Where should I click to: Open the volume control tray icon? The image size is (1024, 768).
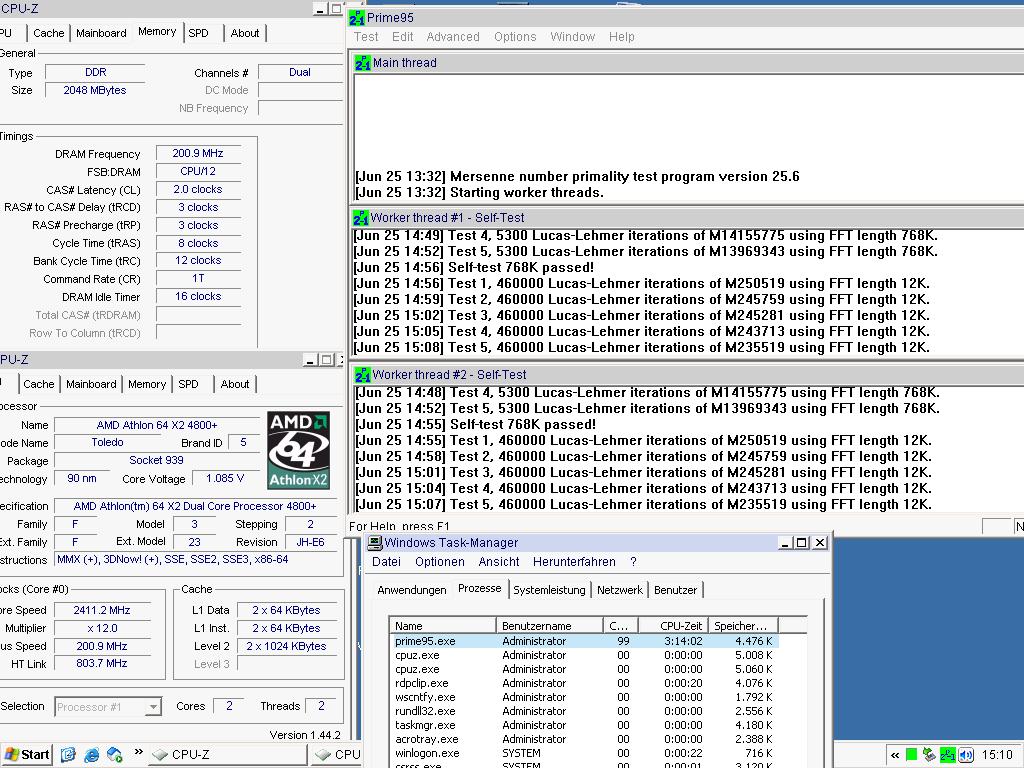coord(966,755)
